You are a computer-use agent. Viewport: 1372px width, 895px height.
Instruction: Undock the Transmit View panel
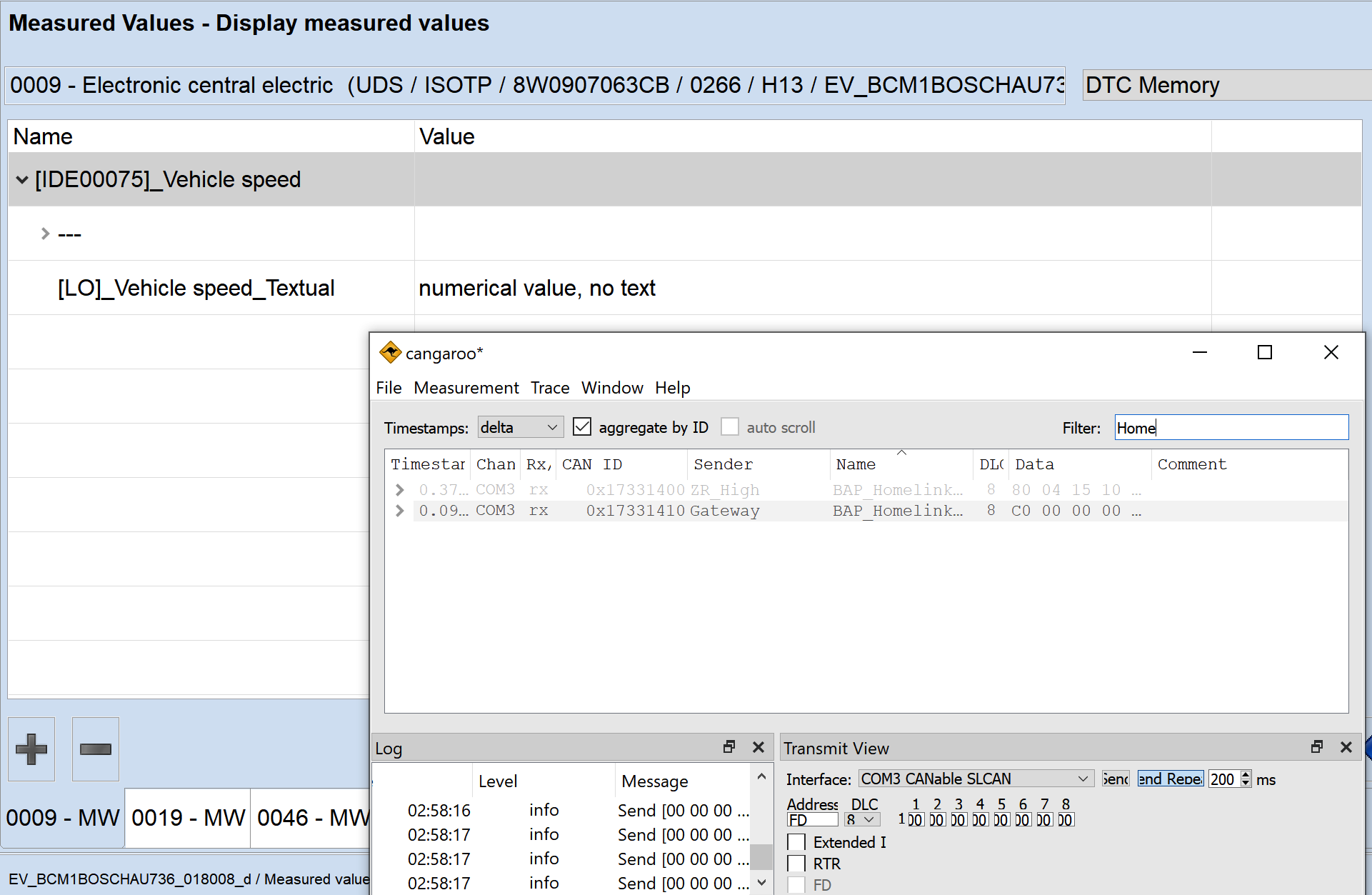[1317, 747]
